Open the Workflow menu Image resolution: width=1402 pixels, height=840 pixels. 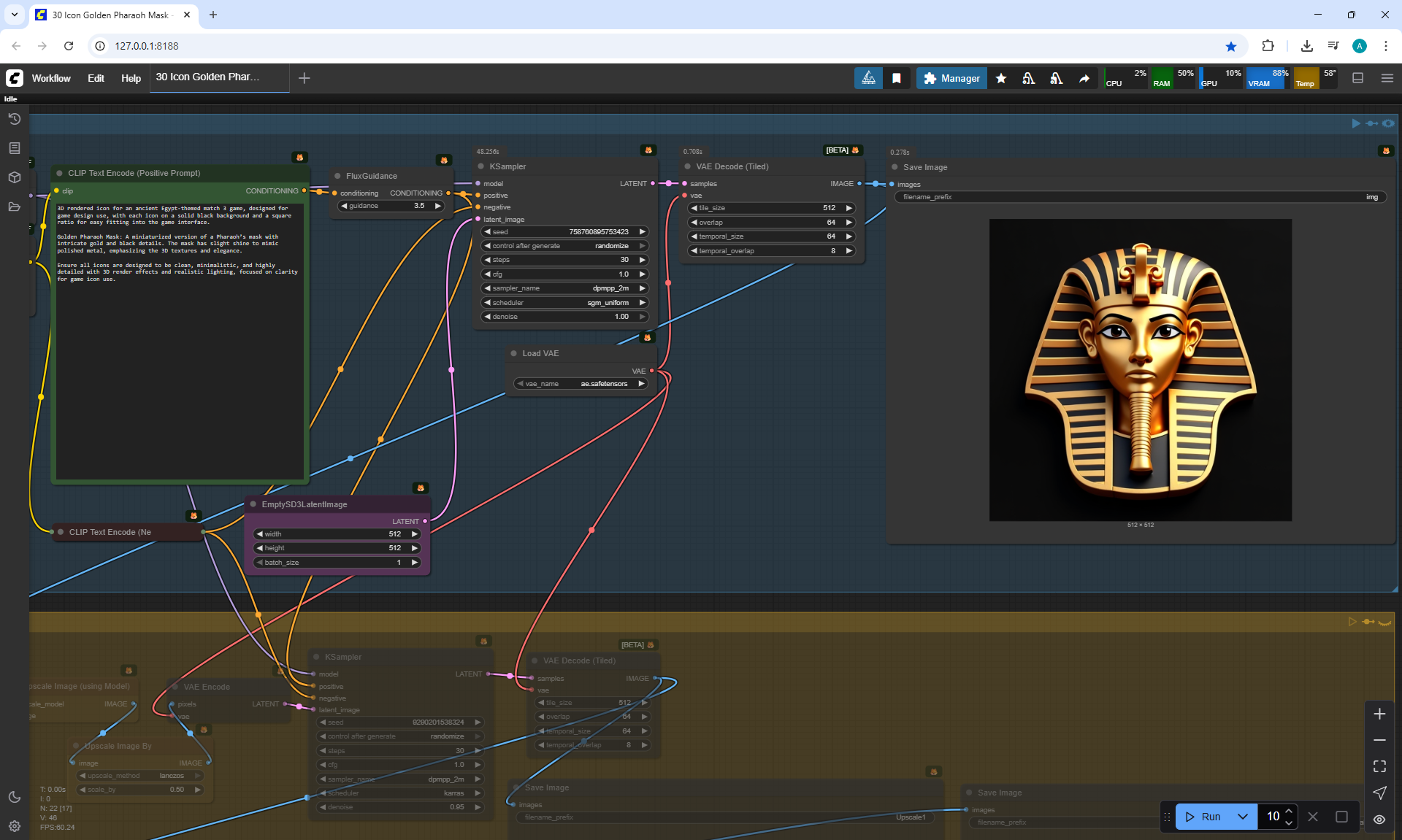pyautogui.click(x=51, y=78)
